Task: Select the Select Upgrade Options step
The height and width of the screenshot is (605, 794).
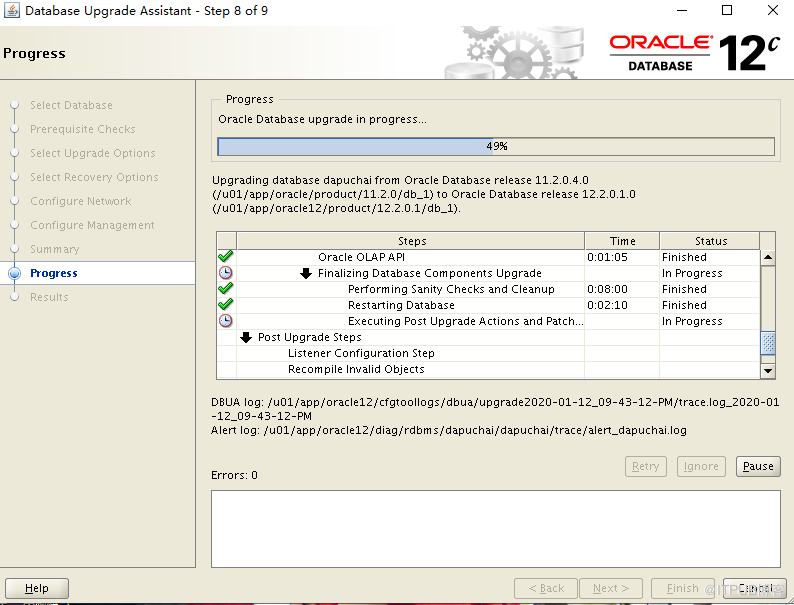Action: click(x=93, y=153)
